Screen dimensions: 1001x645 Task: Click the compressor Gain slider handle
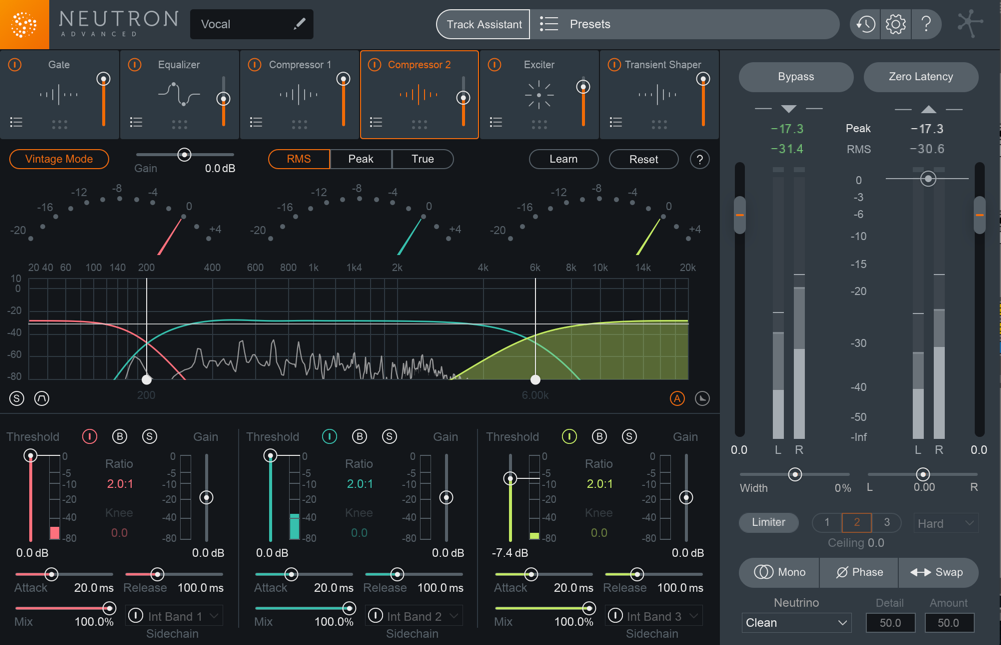point(184,155)
